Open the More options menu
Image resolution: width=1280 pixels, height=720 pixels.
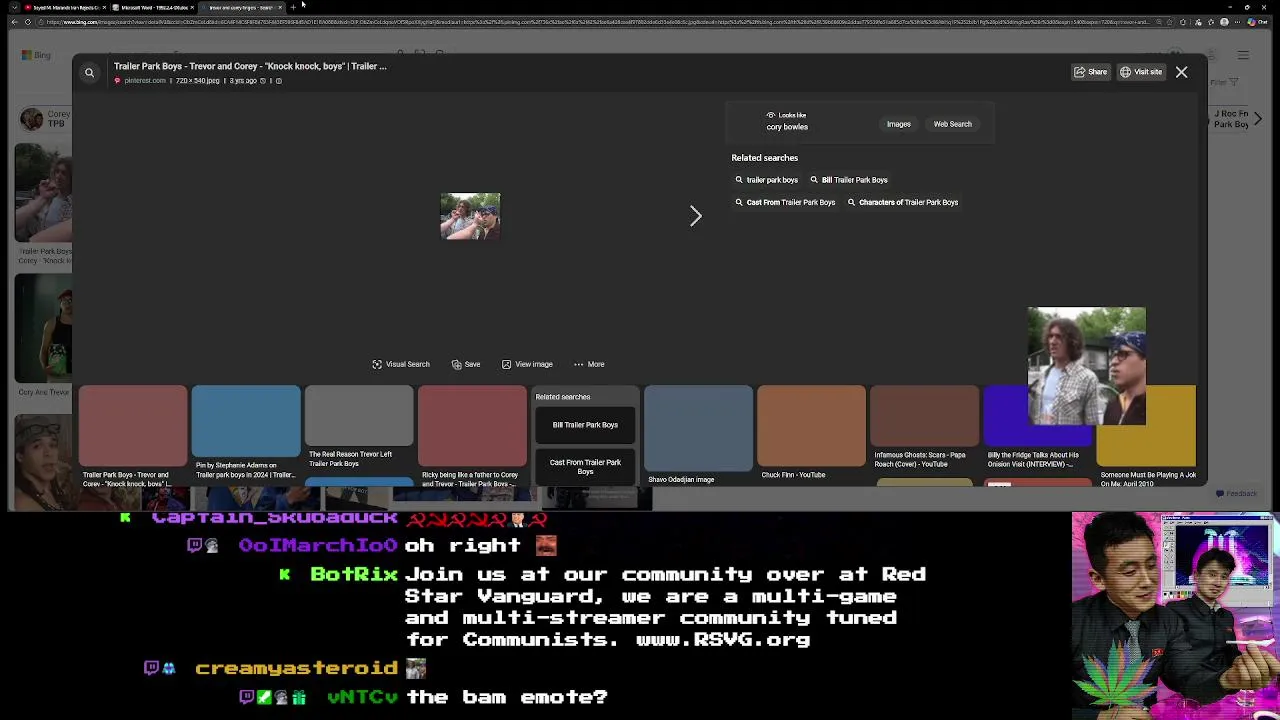click(x=589, y=364)
